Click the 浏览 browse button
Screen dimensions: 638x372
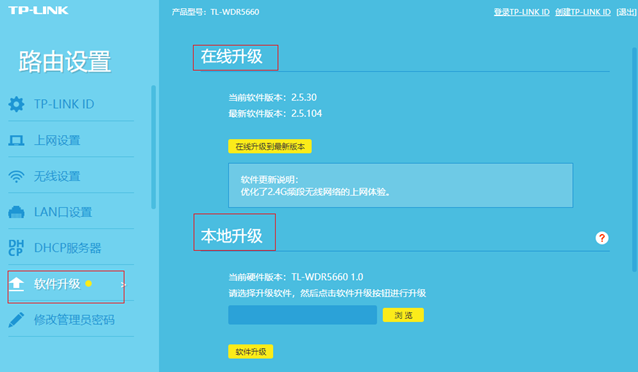pyautogui.click(x=403, y=315)
